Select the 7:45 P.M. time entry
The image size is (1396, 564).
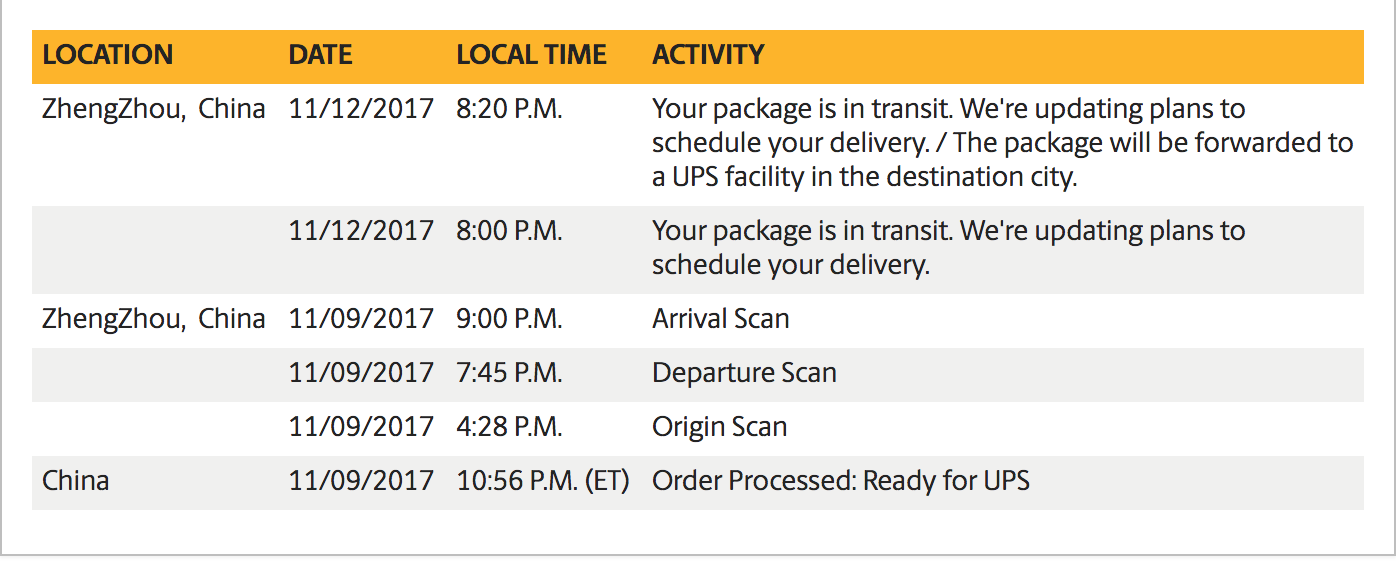coord(509,373)
